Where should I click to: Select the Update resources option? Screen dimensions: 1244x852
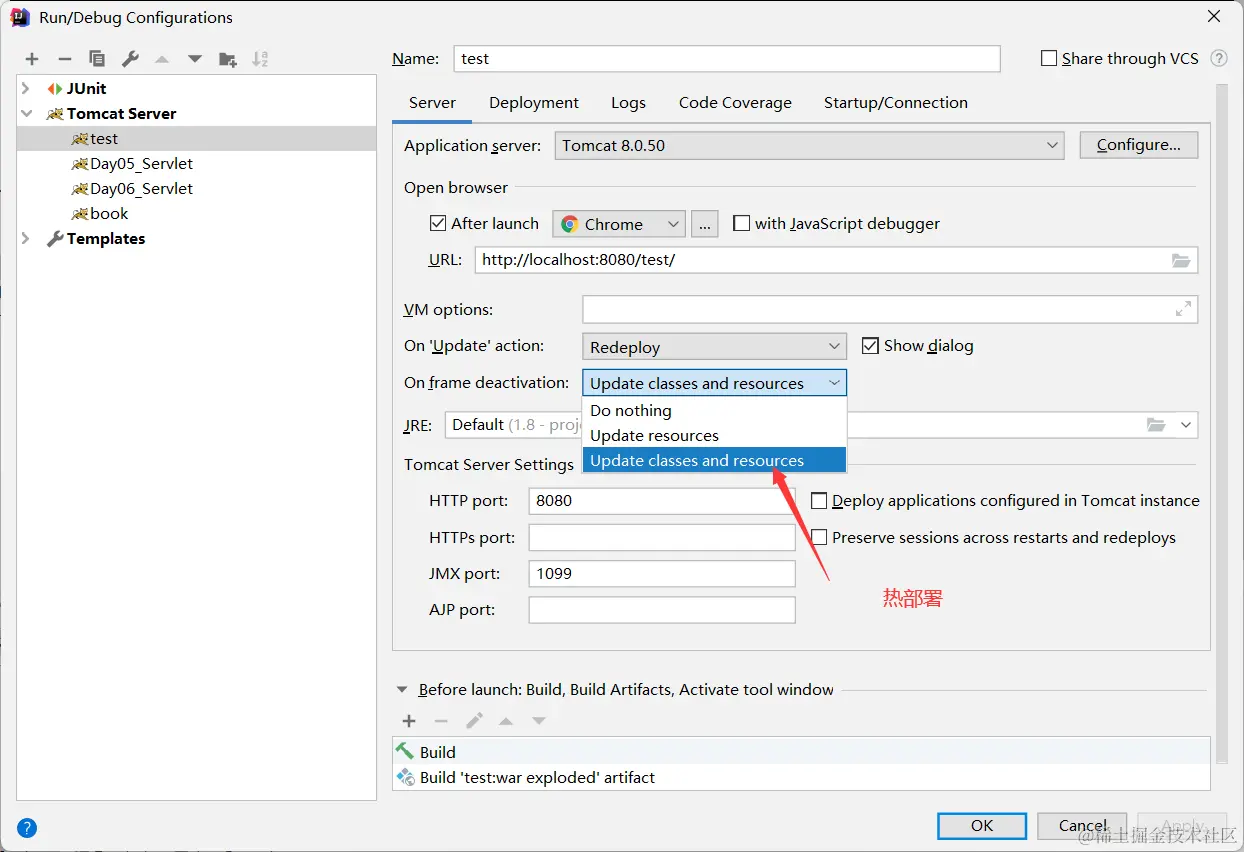(714, 436)
